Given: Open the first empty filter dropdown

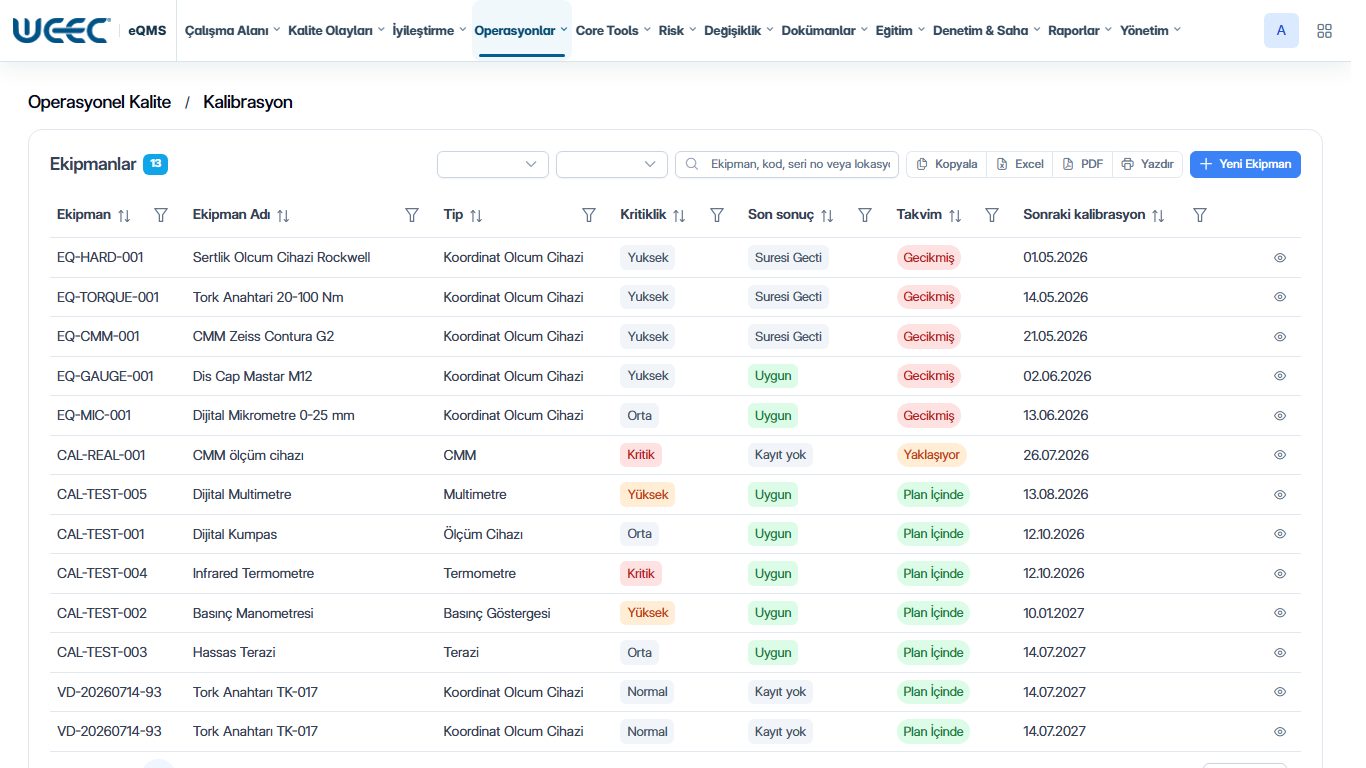Looking at the screenshot, I should pos(493,164).
